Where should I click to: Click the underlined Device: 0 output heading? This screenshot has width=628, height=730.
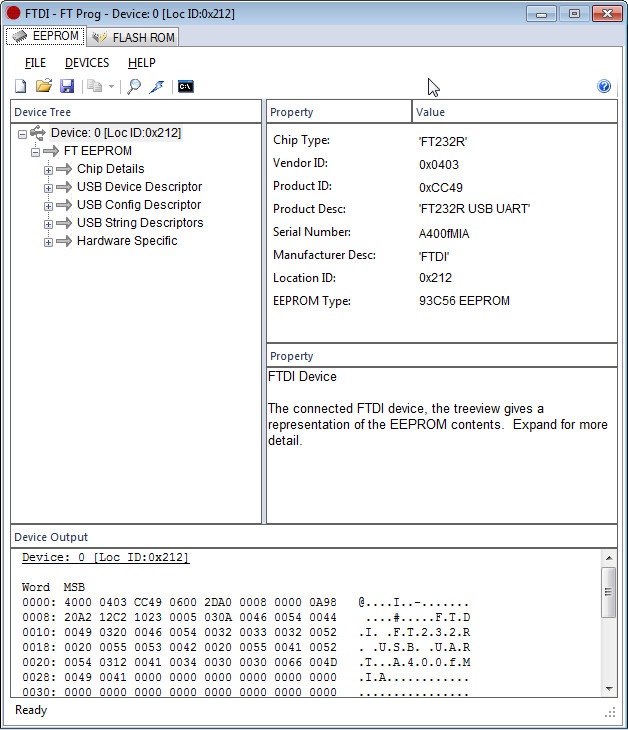pyautogui.click(x=106, y=558)
